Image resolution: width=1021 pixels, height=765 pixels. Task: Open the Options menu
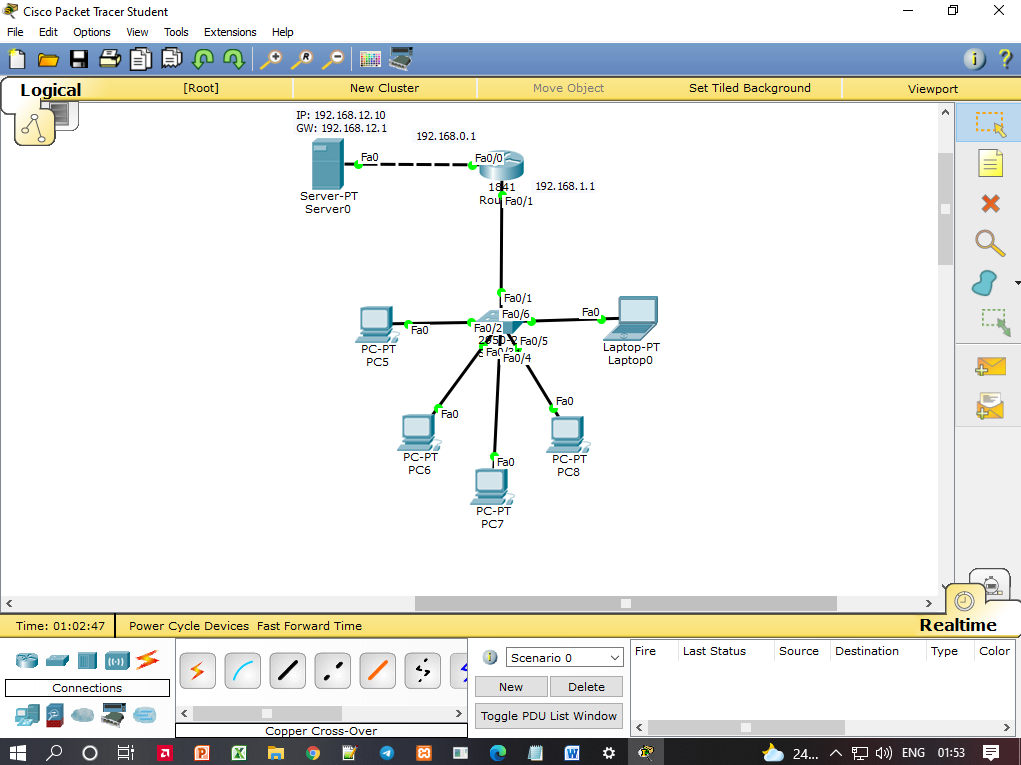92,32
